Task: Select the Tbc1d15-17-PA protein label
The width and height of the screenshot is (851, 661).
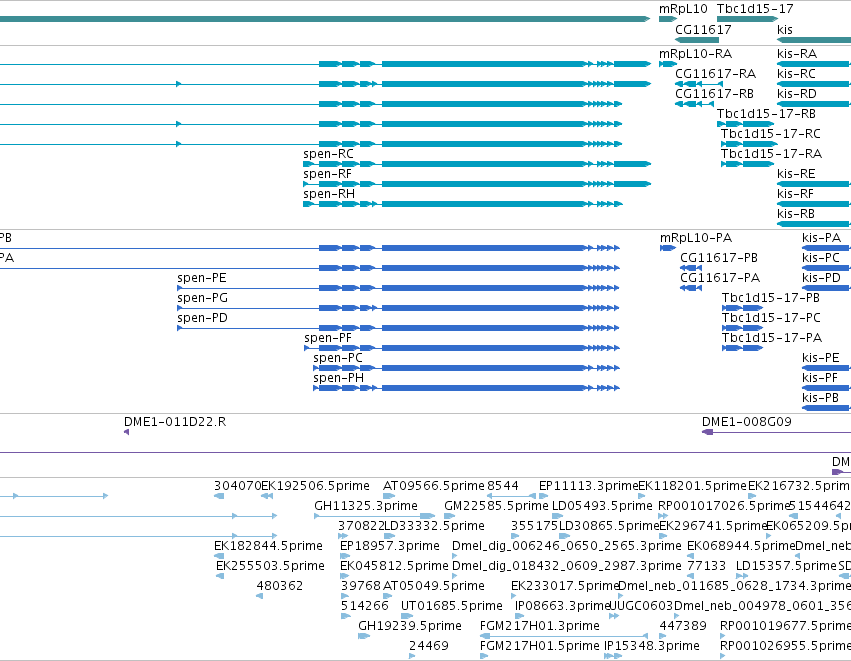Action: coord(772,339)
